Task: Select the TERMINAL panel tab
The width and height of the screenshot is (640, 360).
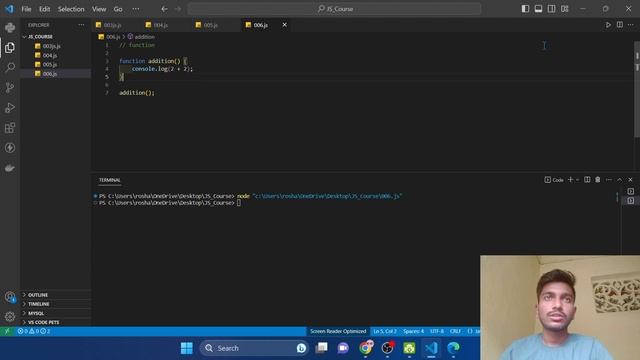Action: 110,180
